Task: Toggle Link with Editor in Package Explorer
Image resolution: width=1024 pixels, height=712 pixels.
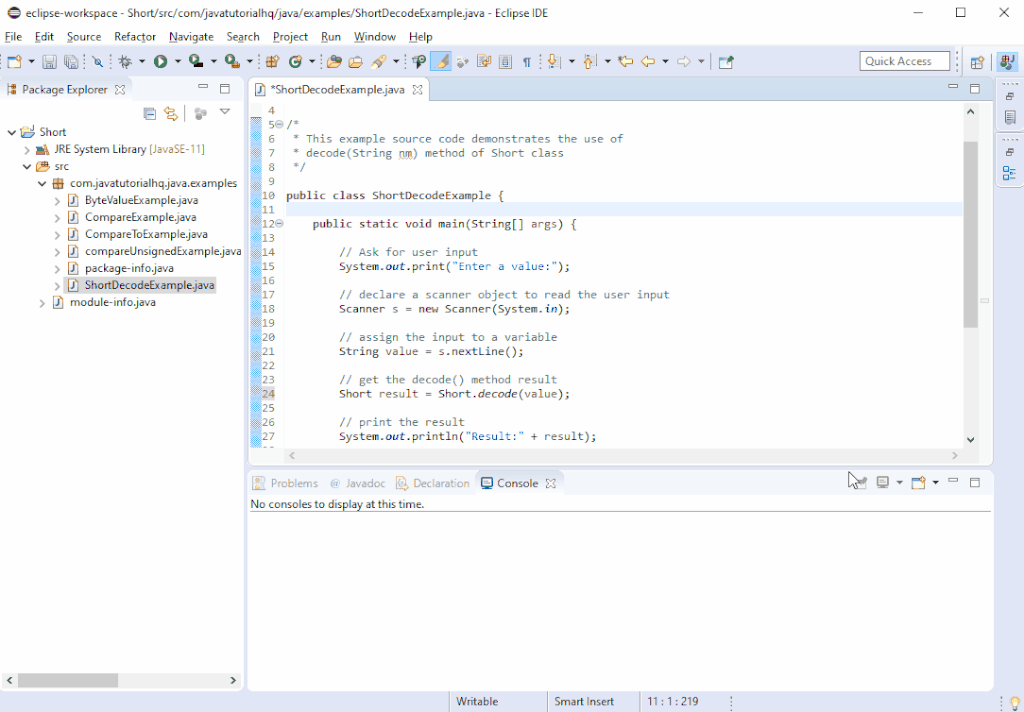Action: pyautogui.click(x=171, y=114)
